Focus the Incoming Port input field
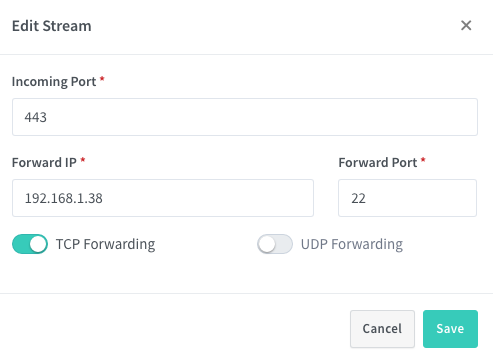 (x=245, y=117)
